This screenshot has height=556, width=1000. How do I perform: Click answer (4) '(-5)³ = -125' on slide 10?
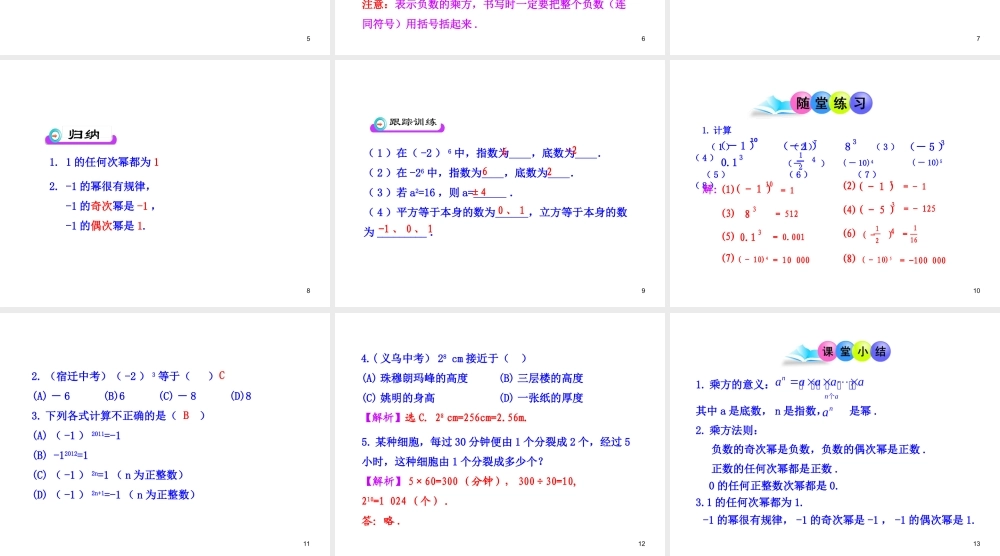(889, 208)
